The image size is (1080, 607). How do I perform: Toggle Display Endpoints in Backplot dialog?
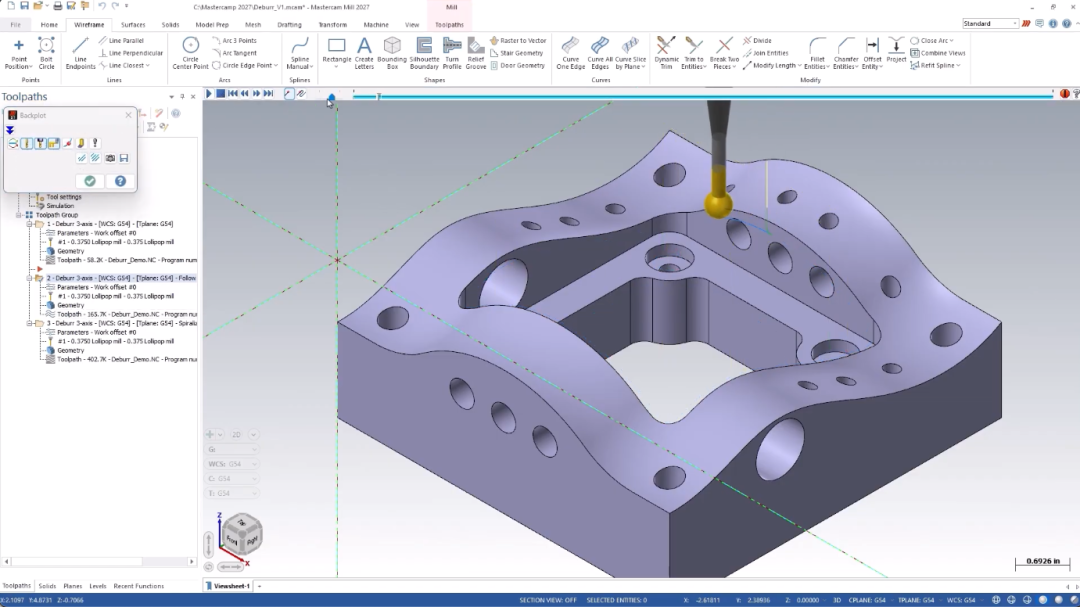click(x=68, y=143)
